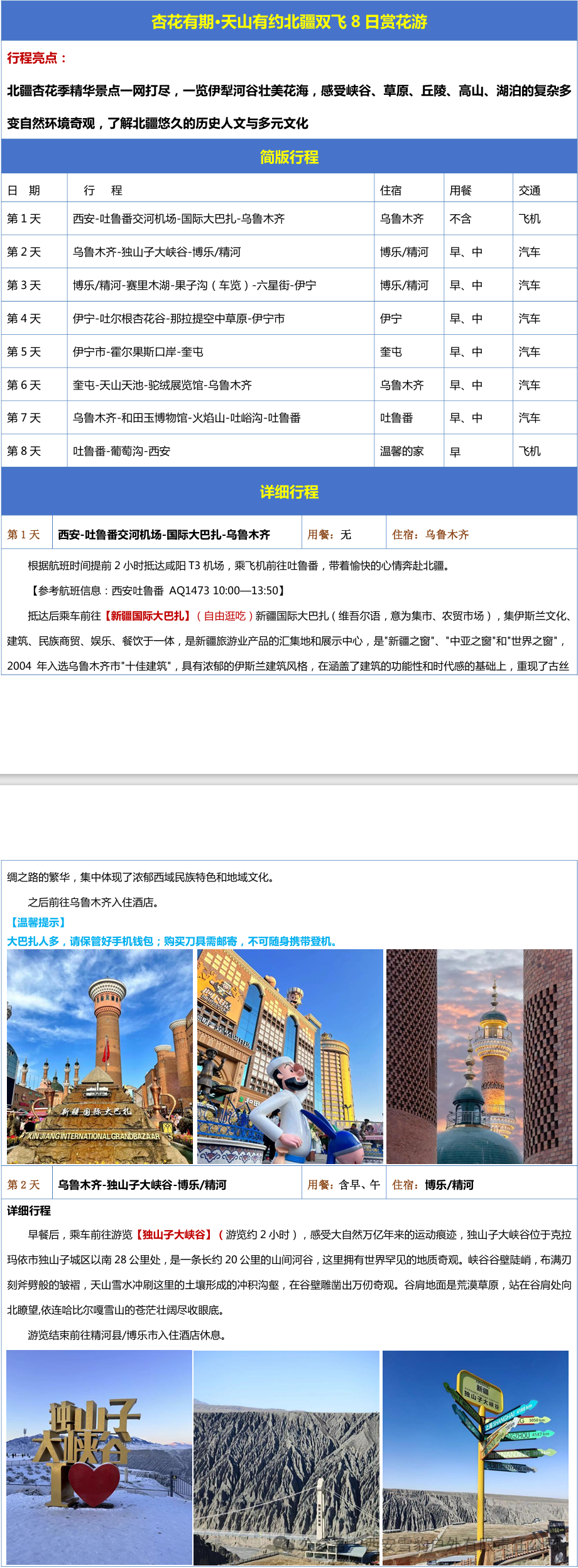
Task: Click the title 杏花有期•天山有约北疆双飞8日赏花游
Action: [x=289, y=22]
